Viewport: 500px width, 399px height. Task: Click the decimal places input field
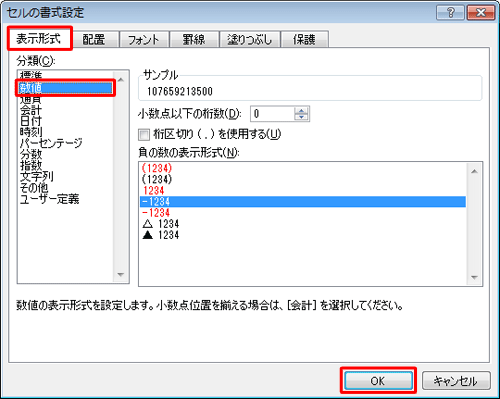click(x=272, y=114)
